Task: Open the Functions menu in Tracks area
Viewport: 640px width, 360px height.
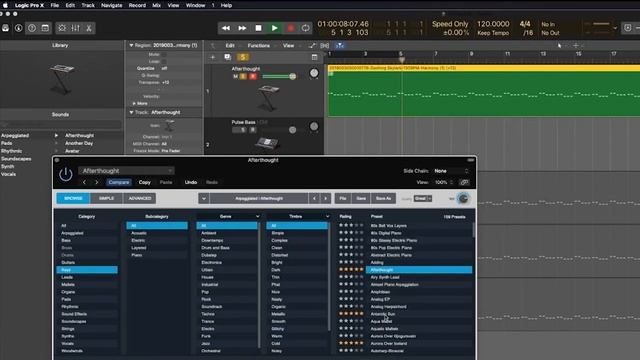Action: click(x=258, y=46)
